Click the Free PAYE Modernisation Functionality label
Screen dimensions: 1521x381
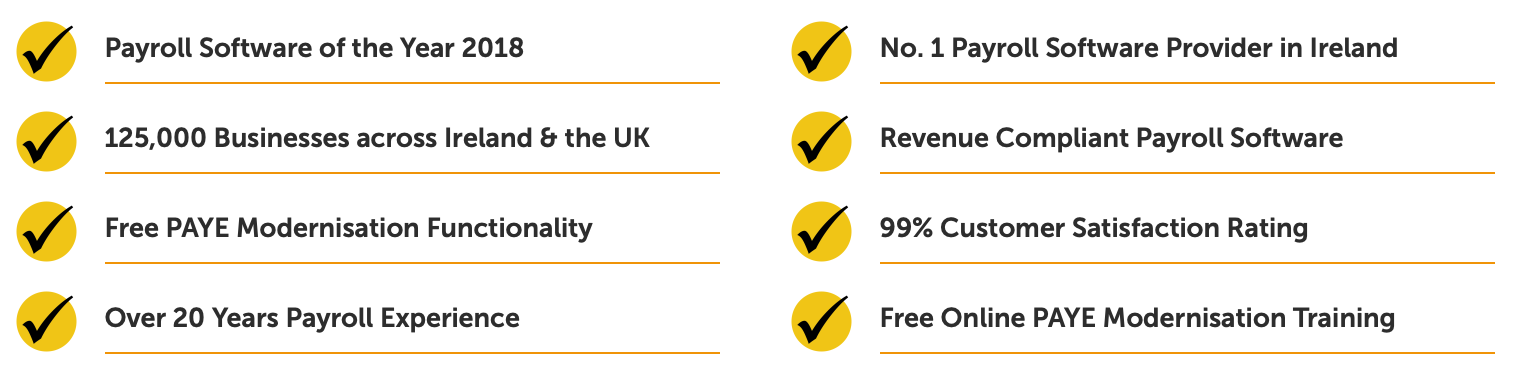(x=349, y=228)
